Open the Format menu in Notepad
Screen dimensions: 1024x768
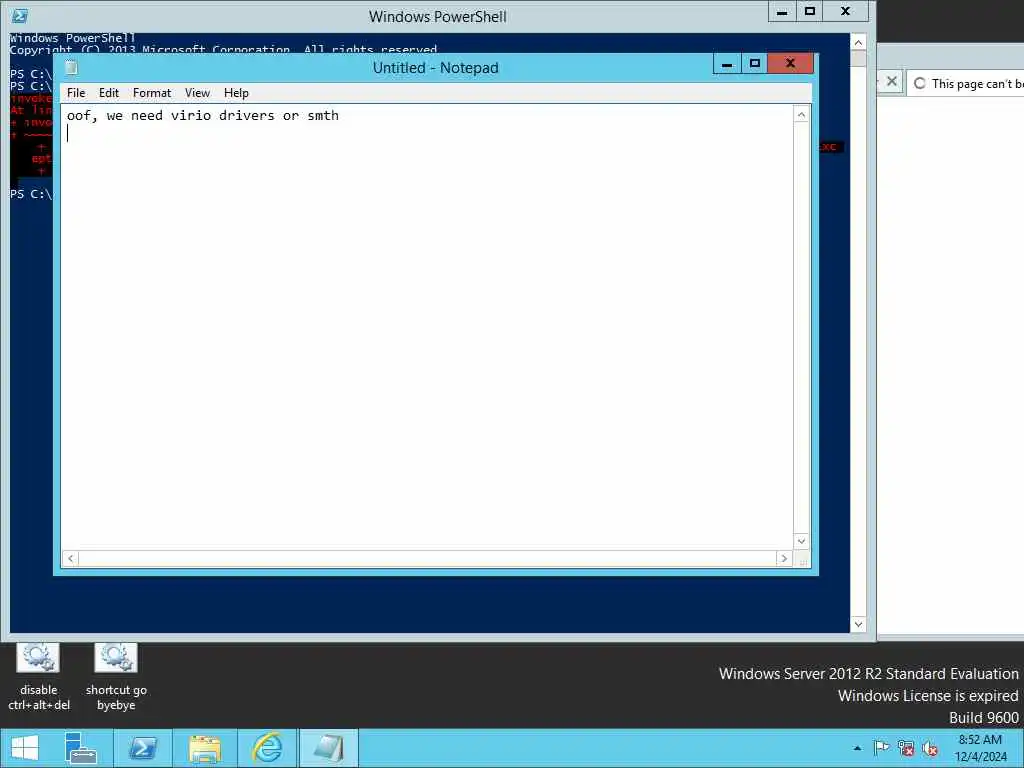(152, 93)
